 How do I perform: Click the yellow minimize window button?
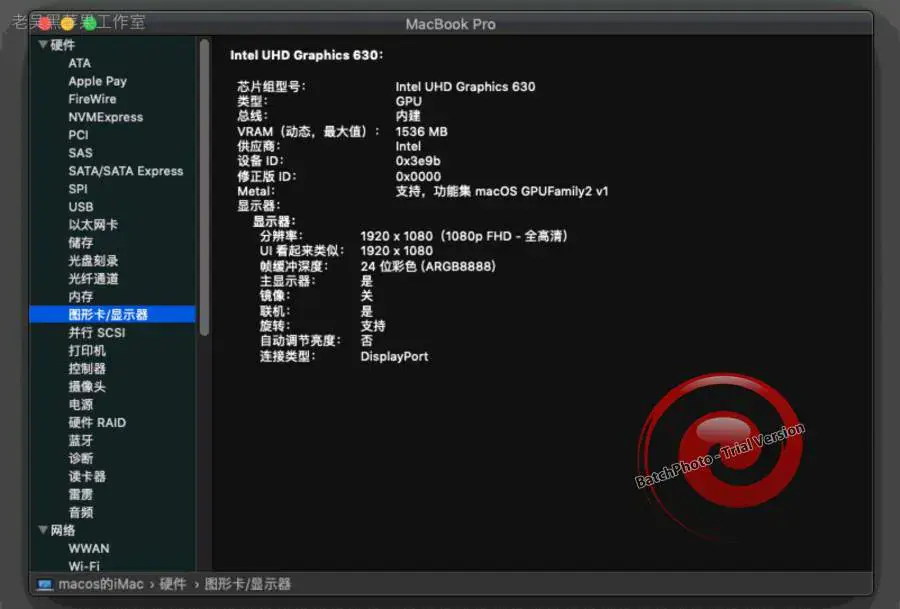[67, 24]
